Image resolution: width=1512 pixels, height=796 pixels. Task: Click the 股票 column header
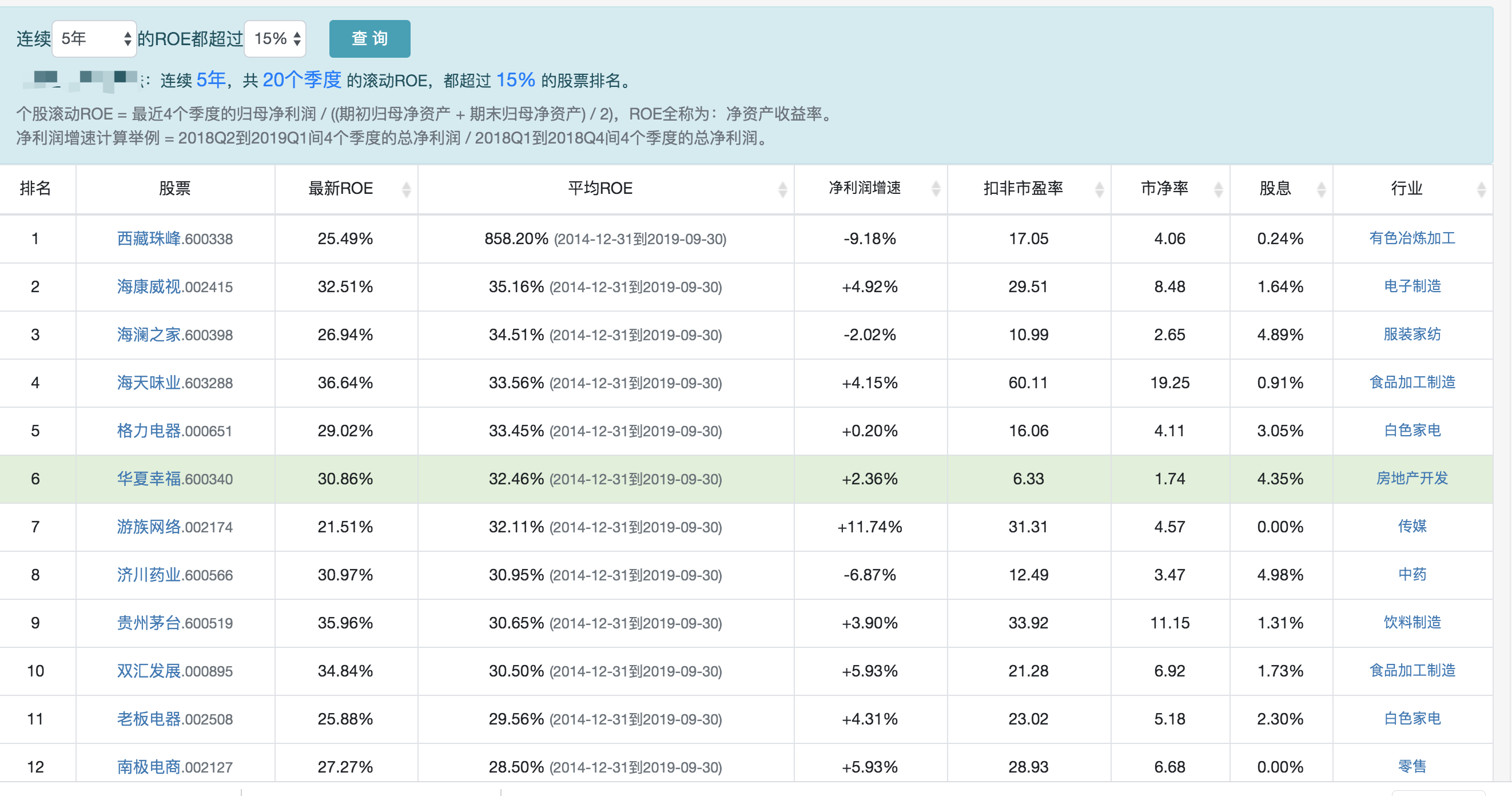[x=175, y=189]
